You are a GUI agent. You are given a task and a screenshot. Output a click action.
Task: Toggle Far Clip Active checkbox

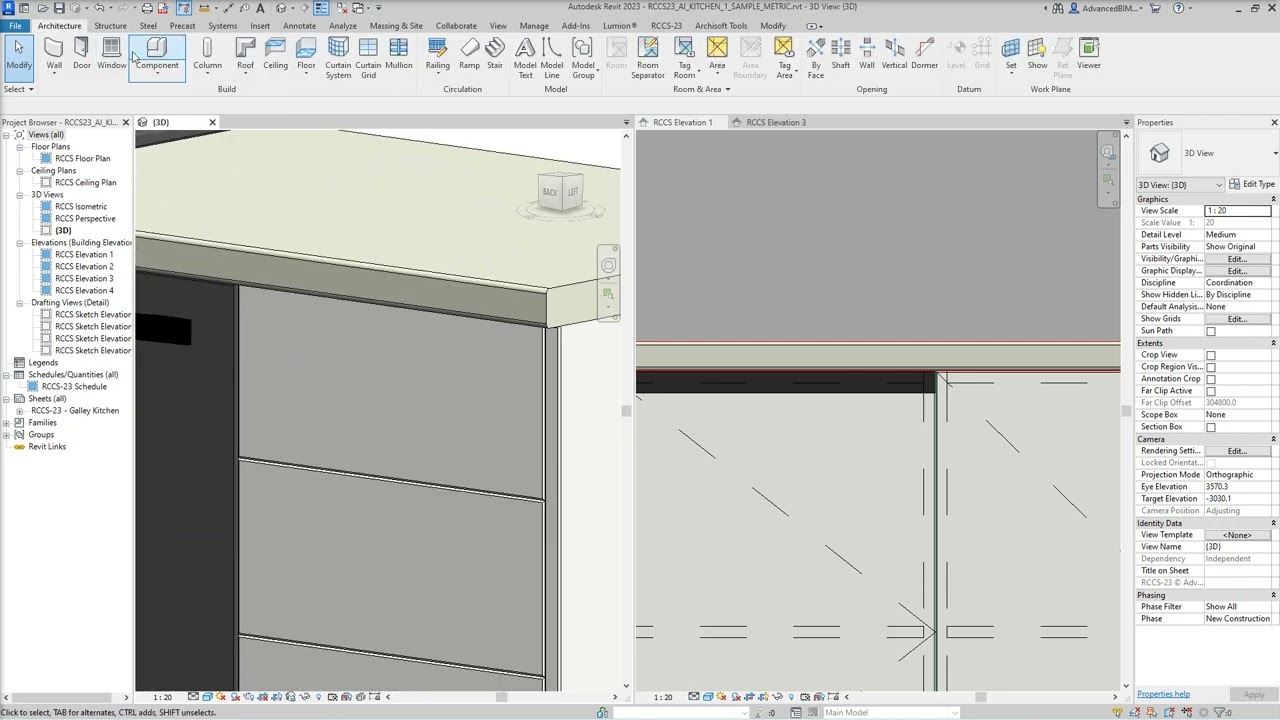click(x=1211, y=391)
